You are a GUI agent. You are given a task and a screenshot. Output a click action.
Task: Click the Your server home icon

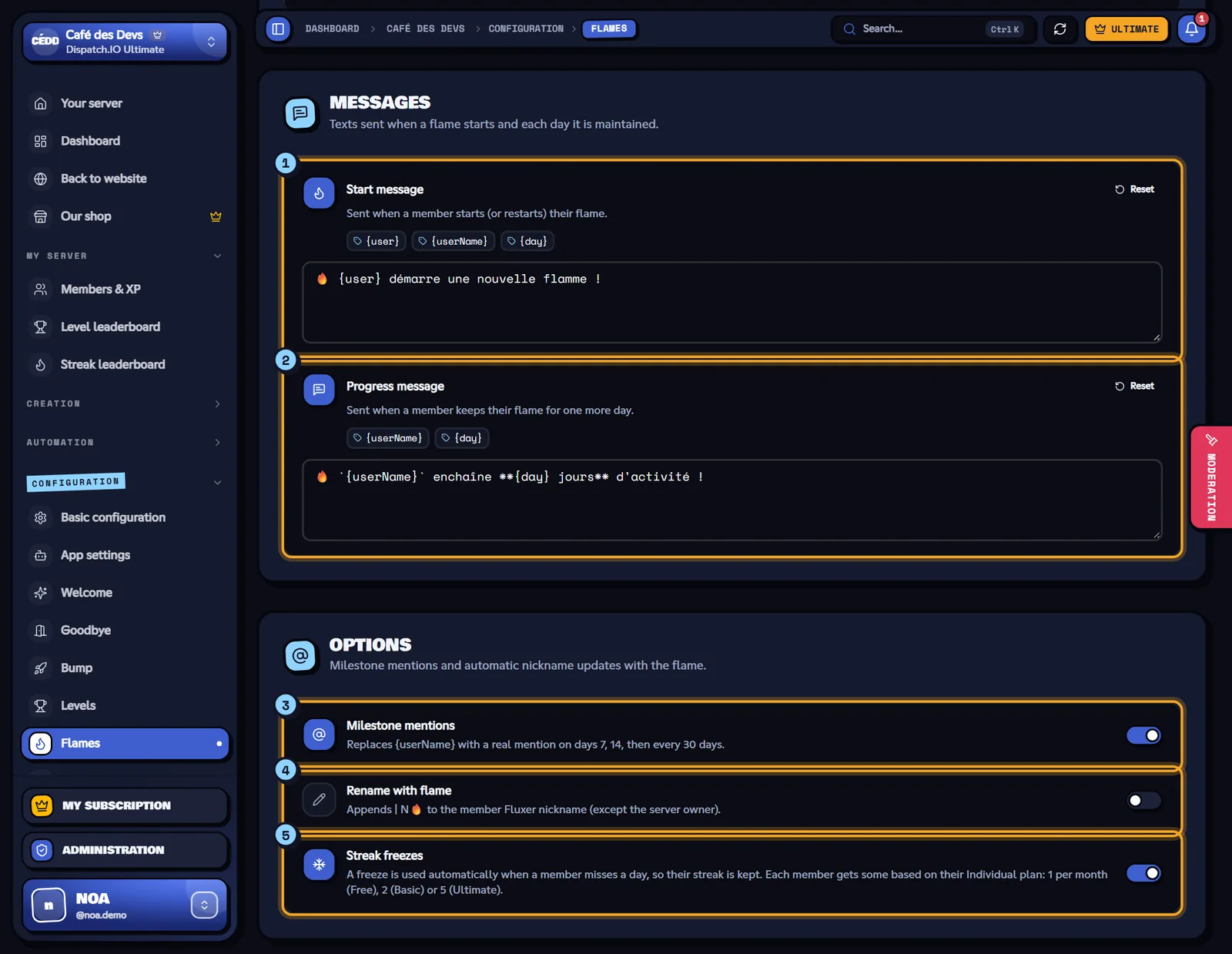[x=41, y=103]
